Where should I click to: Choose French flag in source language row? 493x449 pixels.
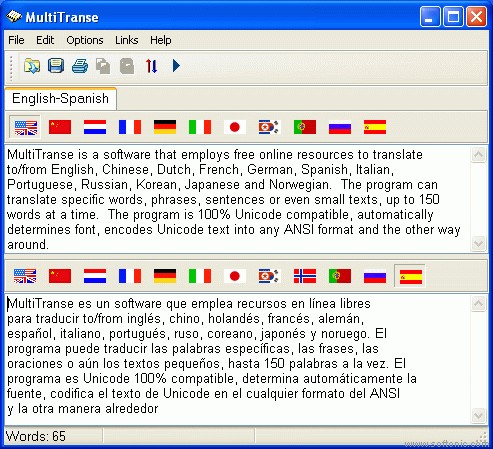coord(130,127)
